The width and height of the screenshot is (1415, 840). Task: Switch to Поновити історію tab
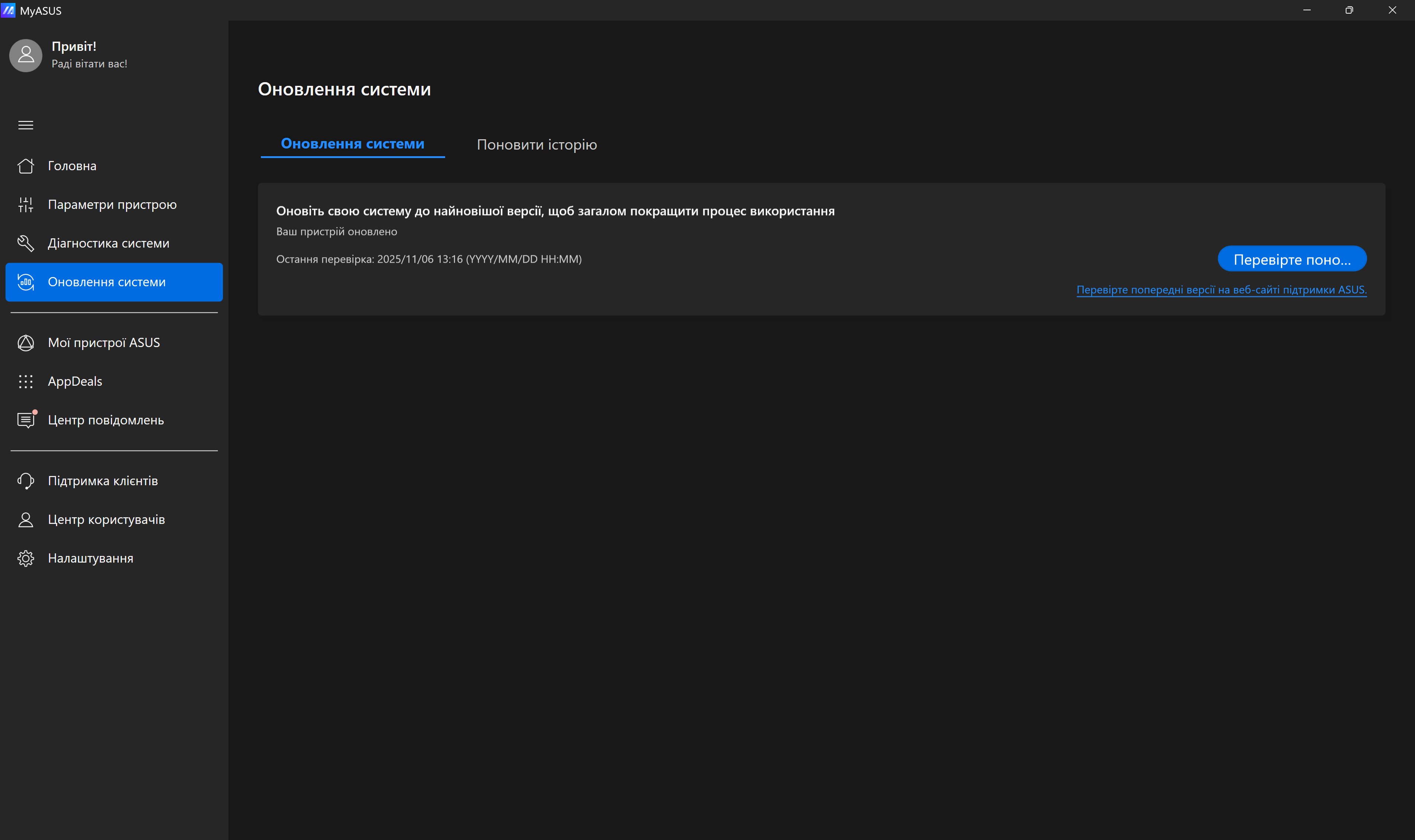537,144
